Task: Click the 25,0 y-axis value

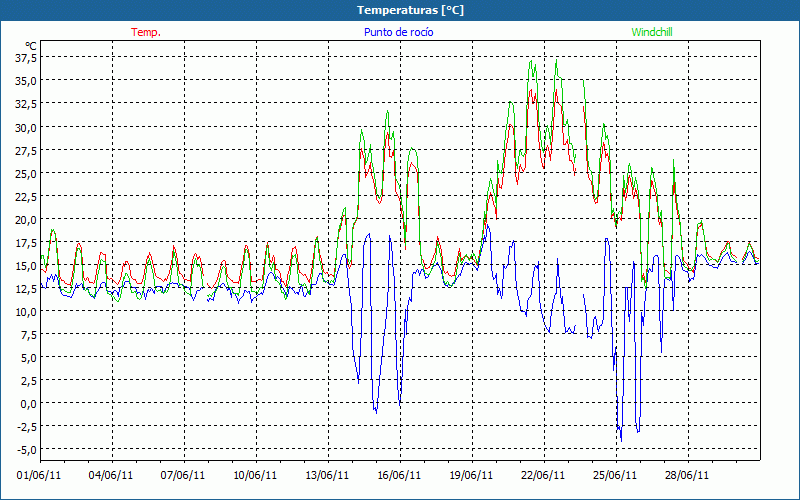Action: (26, 173)
